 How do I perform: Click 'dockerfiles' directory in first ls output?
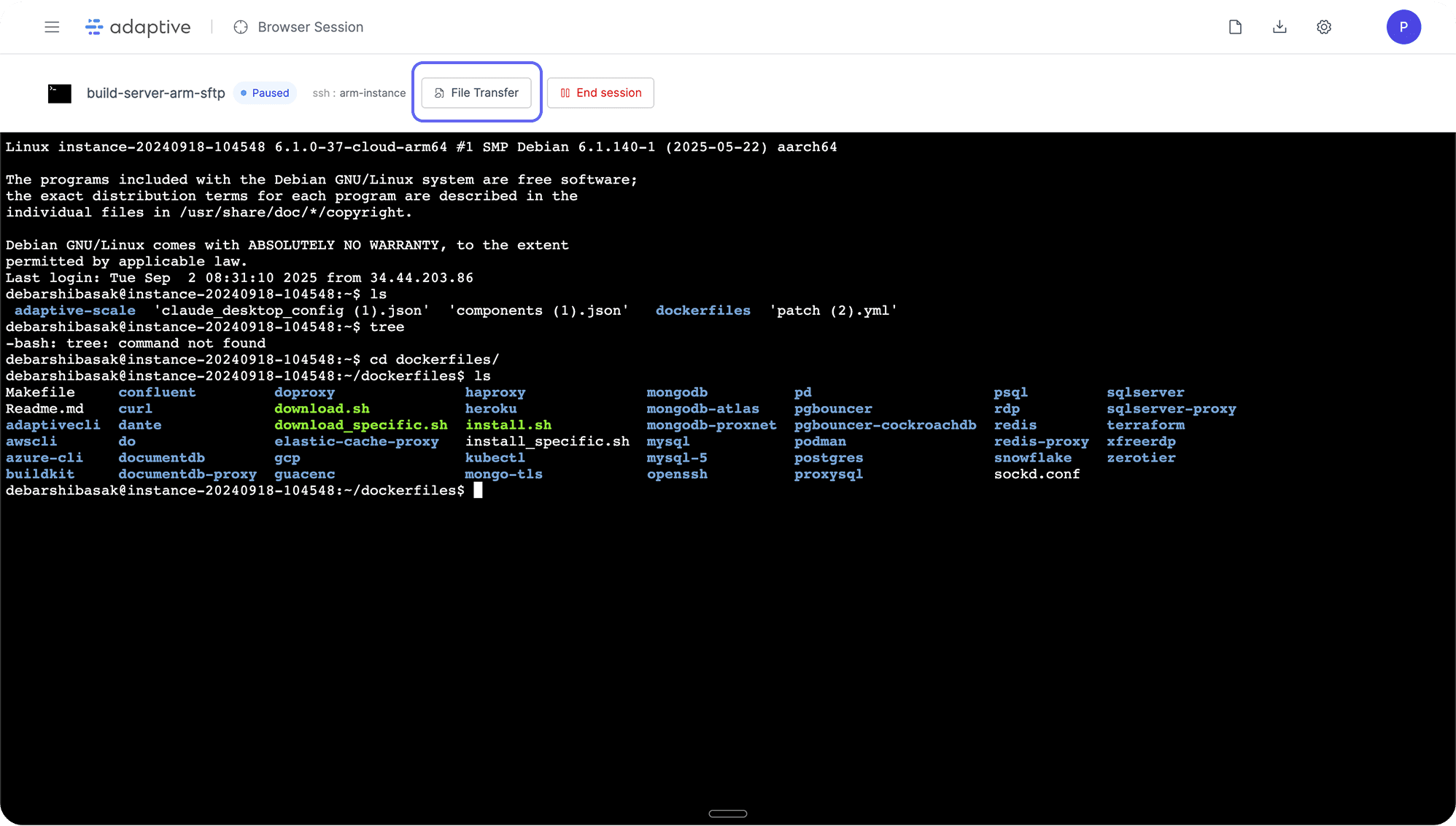(703, 311)
